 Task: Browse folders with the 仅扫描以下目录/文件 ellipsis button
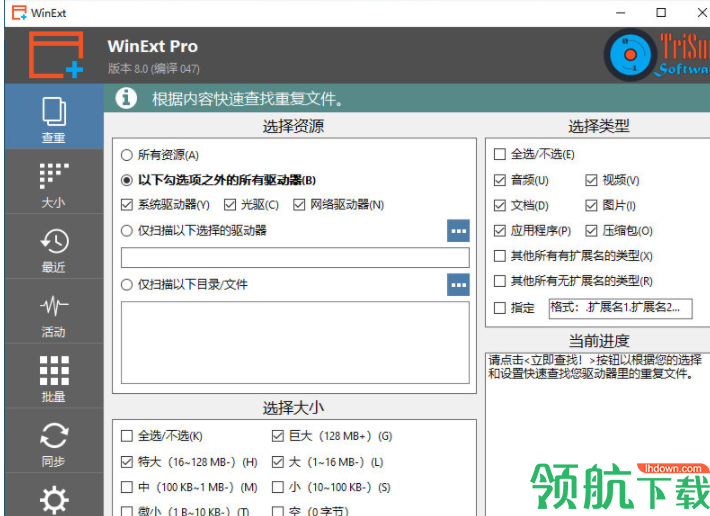(x=458, y=285)
